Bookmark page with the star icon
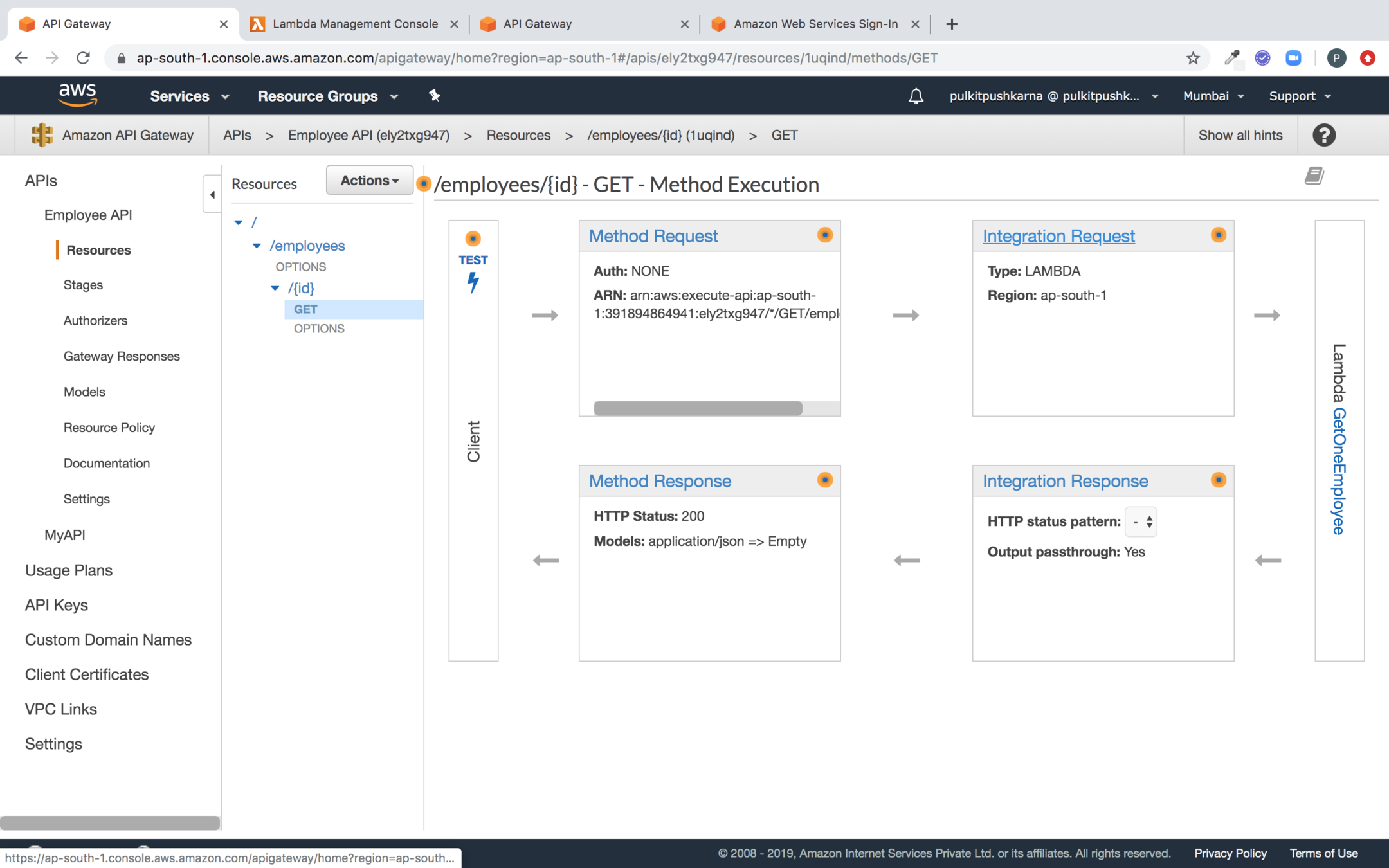The width and height of the screenshot is (1389, 868). click(1193, 58)
